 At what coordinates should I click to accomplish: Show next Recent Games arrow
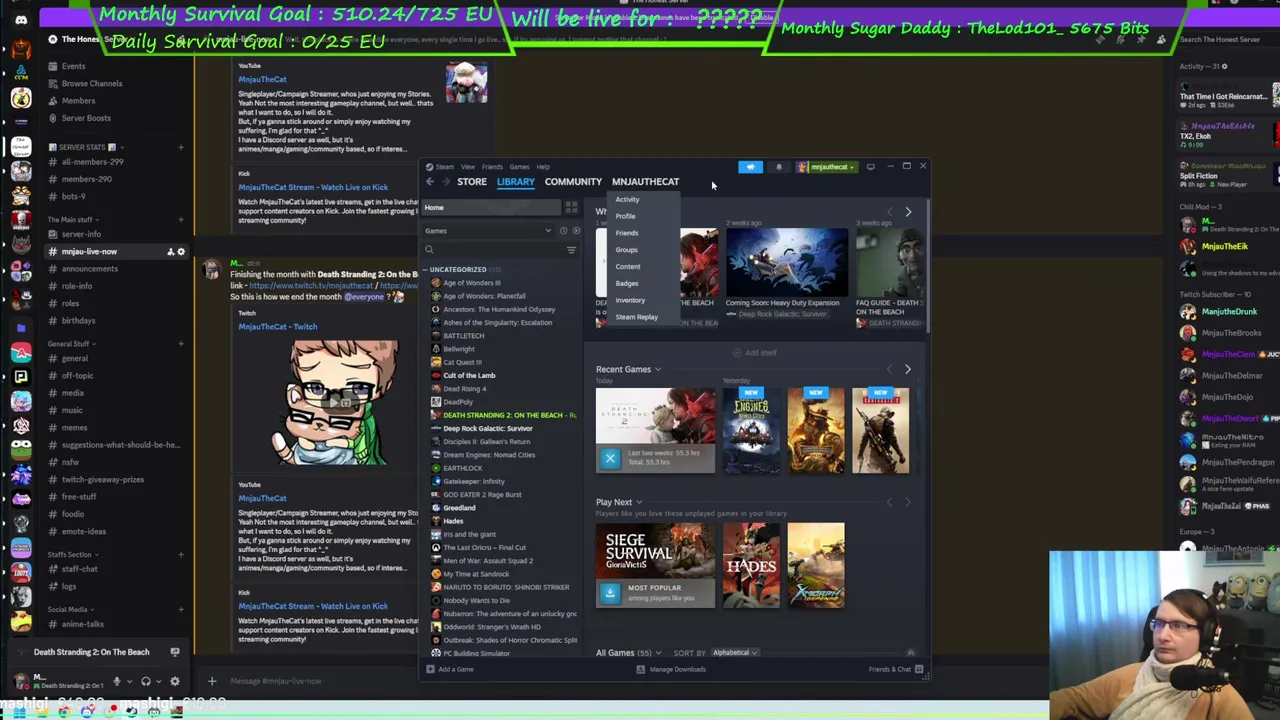click(x=907, y=369)
